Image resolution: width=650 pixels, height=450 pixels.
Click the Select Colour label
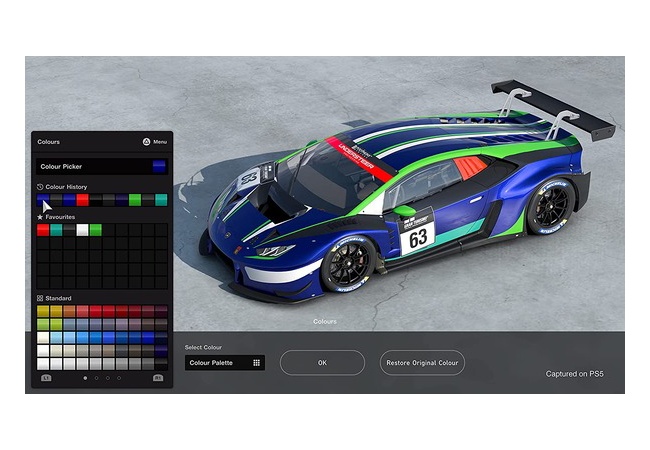[203, 347]
